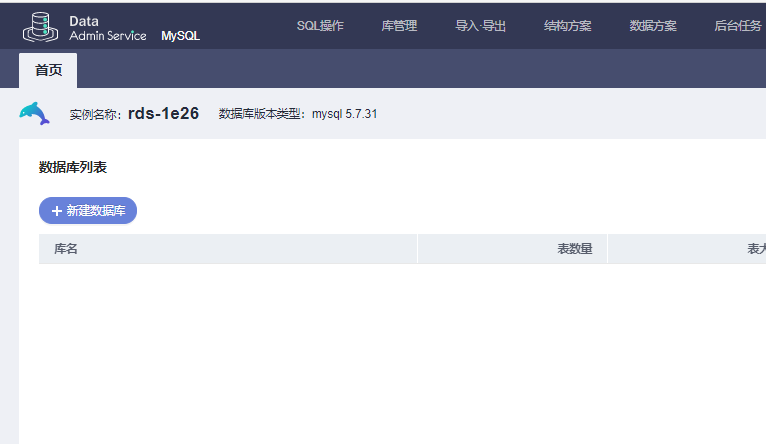
Task: Open the 结构方案 menu
Action: 568,26
